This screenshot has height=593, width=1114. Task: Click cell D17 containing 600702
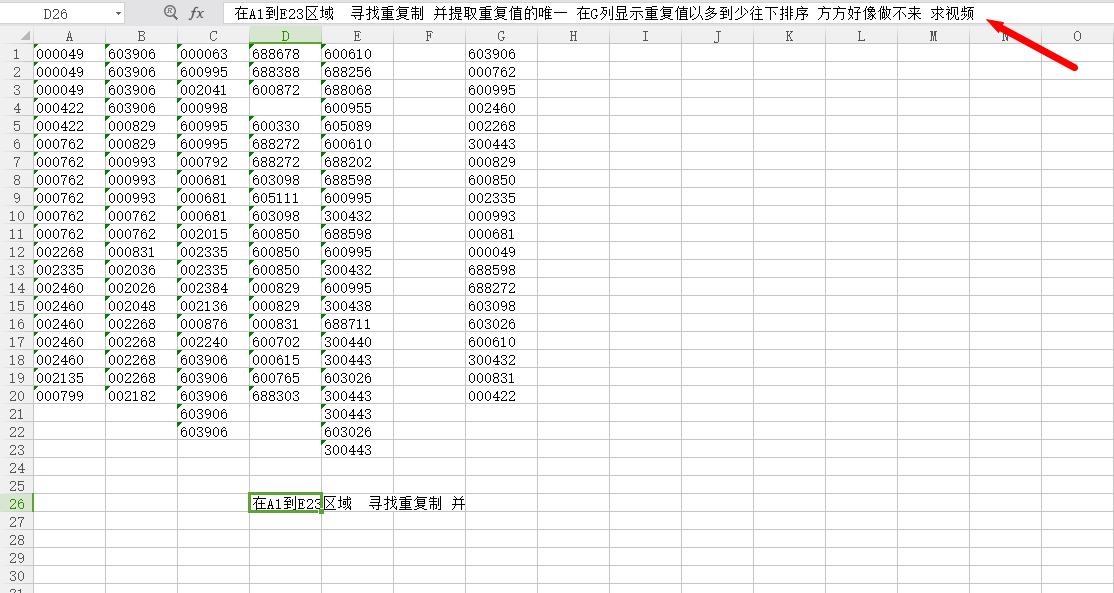285,342
